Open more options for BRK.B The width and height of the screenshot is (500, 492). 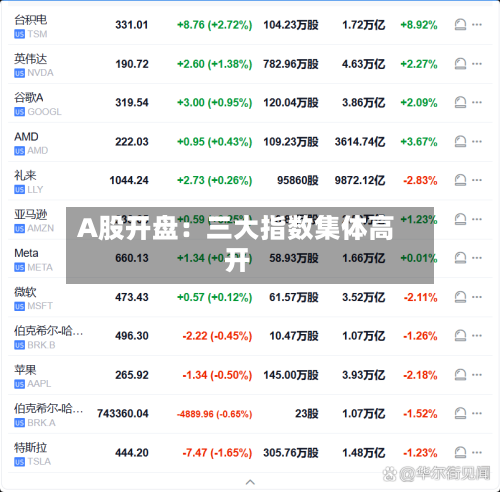(x=477, y=335)
